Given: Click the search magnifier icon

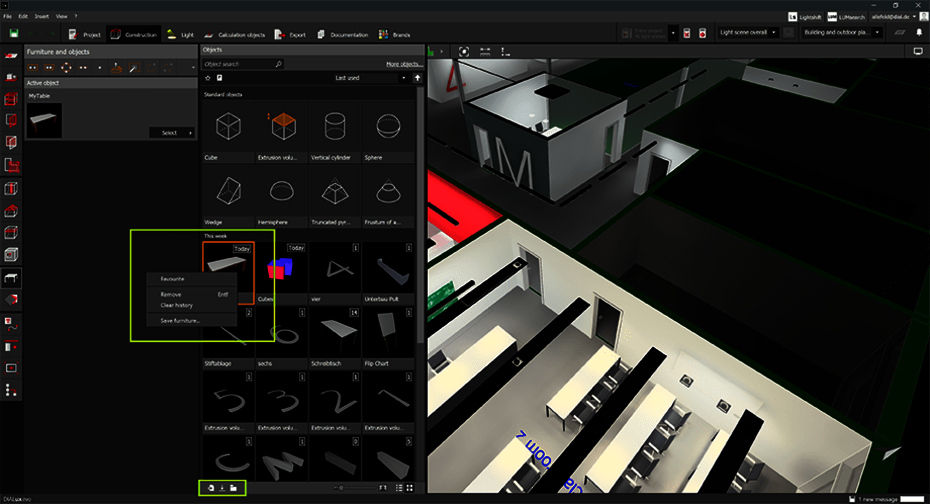Looking at the screenshot, I should [x=278, y=64].
